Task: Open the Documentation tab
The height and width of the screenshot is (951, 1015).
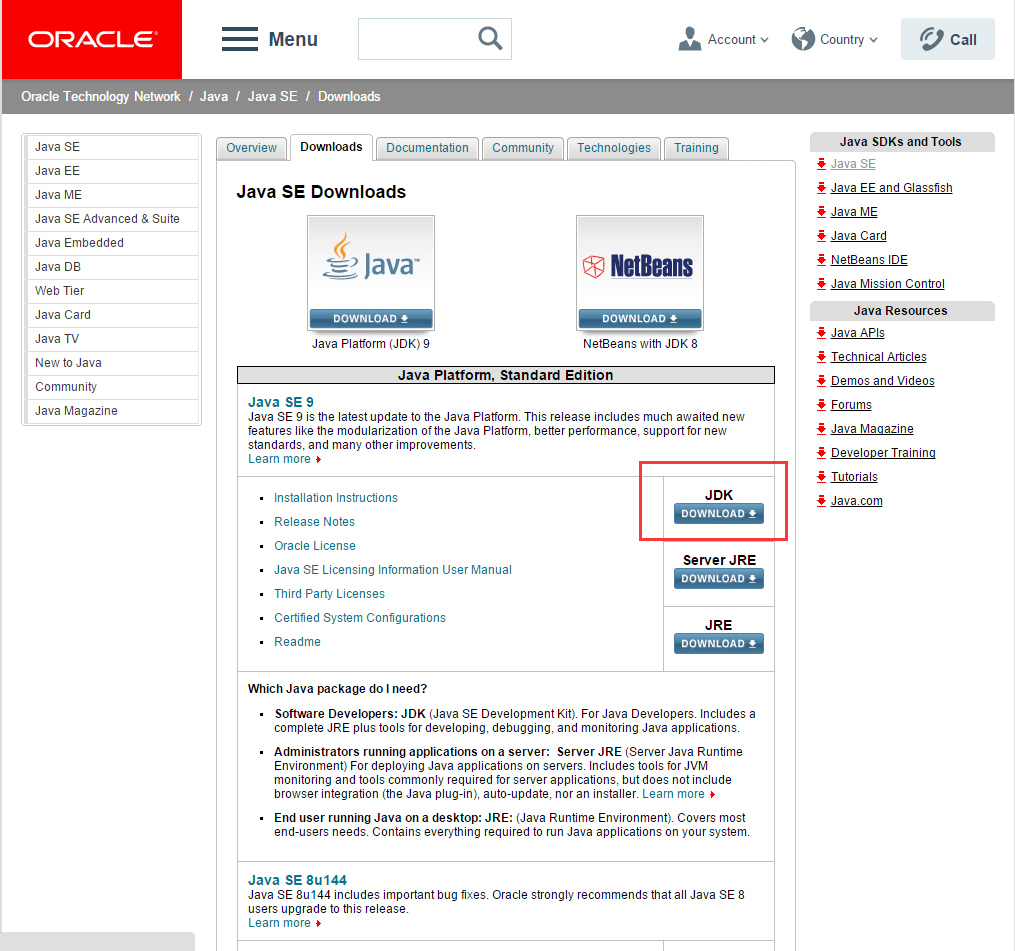Action: point(427,148)
